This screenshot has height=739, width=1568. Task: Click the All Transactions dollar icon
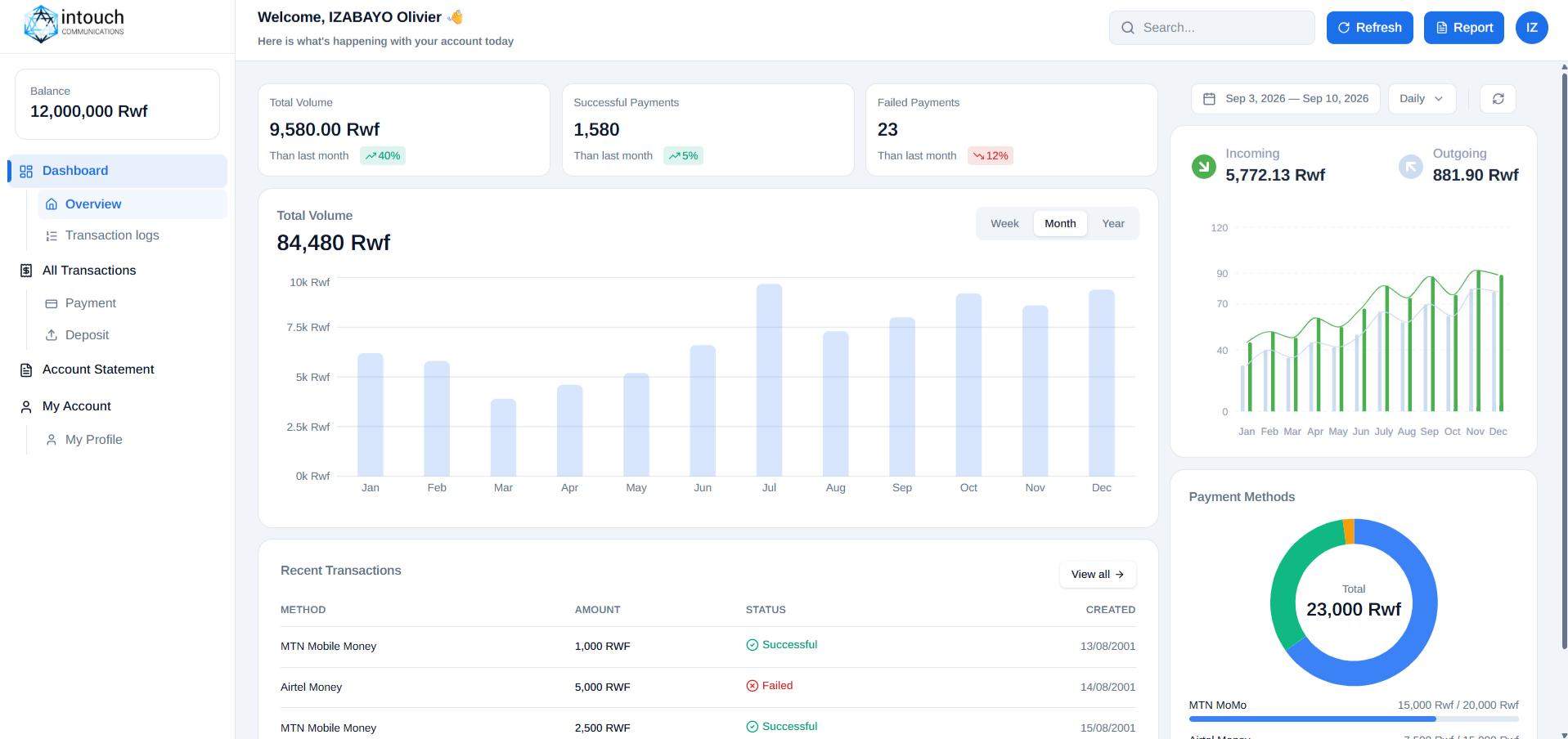click(26, 271)
